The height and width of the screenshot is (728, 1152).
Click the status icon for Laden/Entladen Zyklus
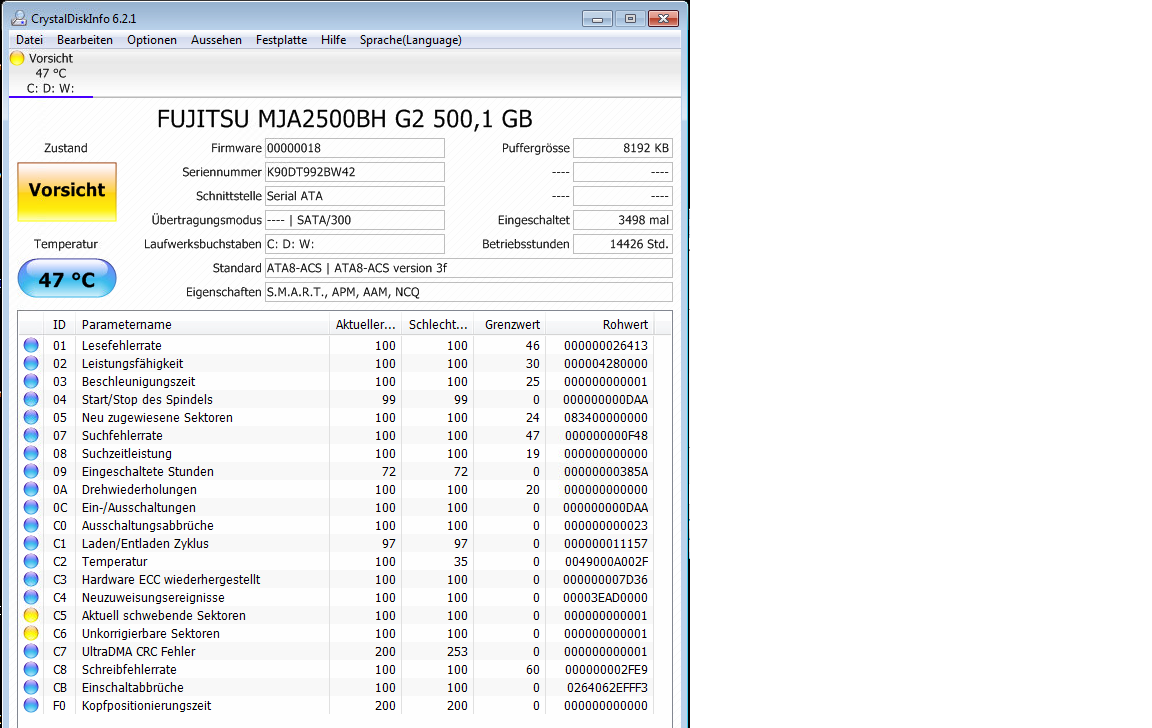click(x=31, y=543)
